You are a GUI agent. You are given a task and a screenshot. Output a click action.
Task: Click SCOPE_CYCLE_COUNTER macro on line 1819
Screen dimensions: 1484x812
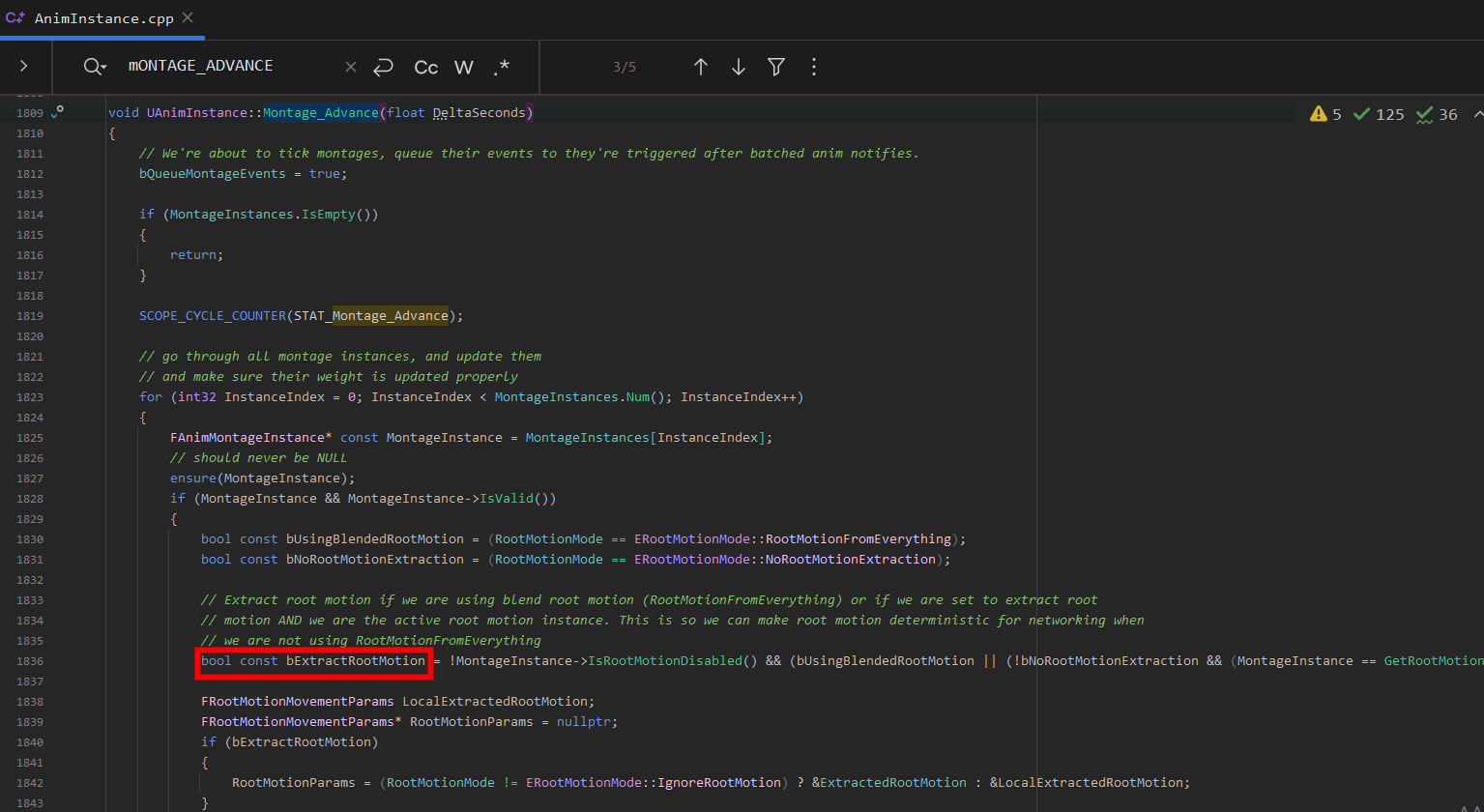tap(213, 316)
